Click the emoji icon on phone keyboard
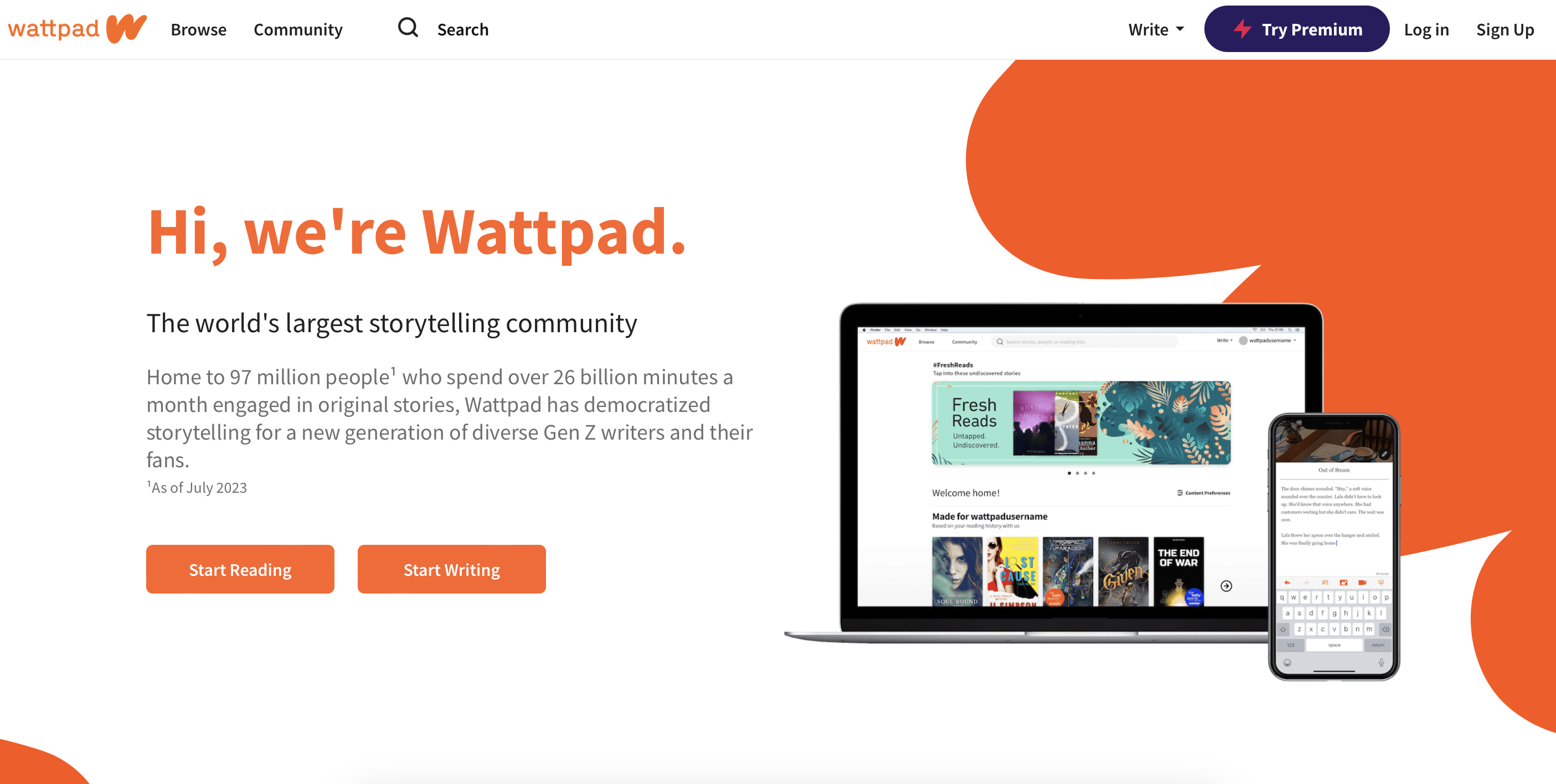This screenshot has height=784, width=1556. click(1287, 663)
